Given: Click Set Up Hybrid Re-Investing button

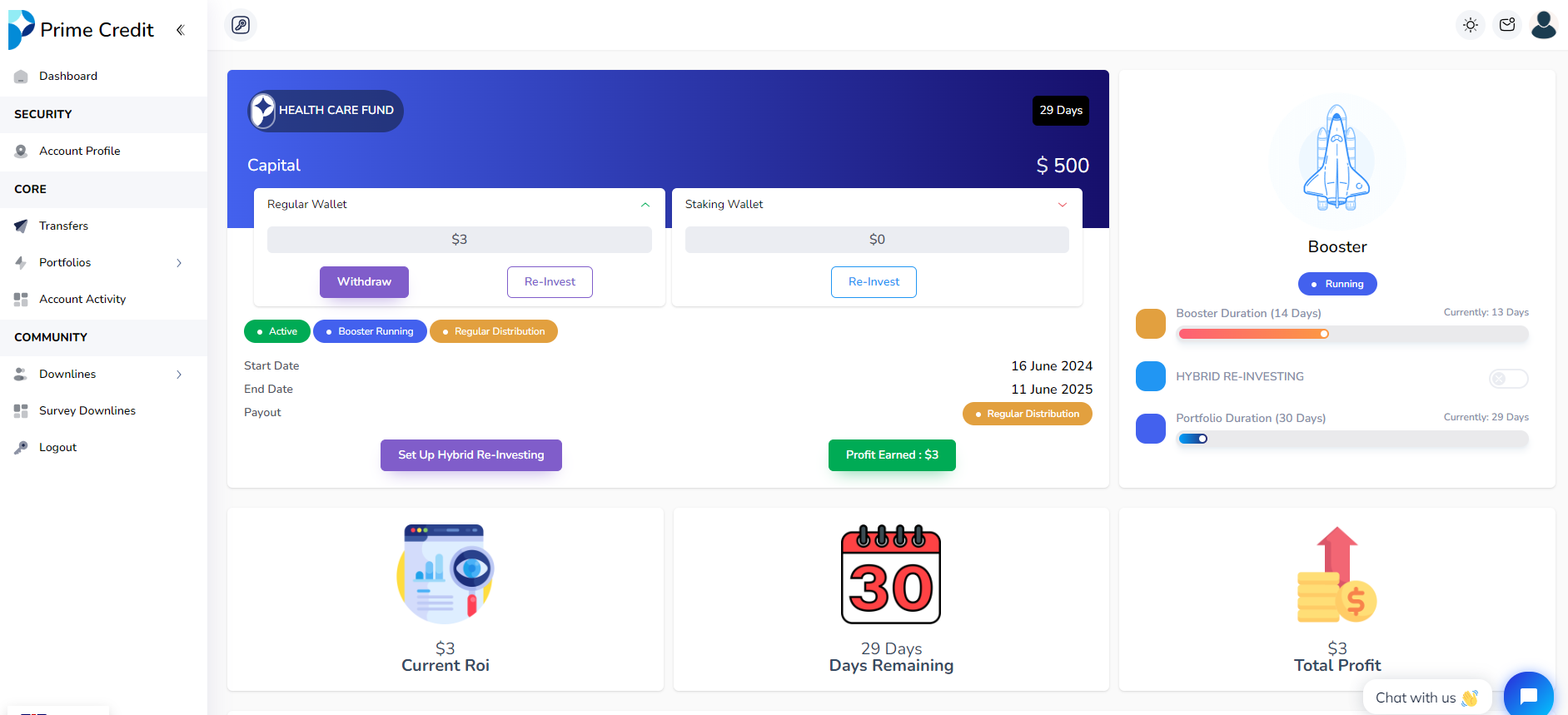Looking at the screenshot, I should click(x=470, y=455).
